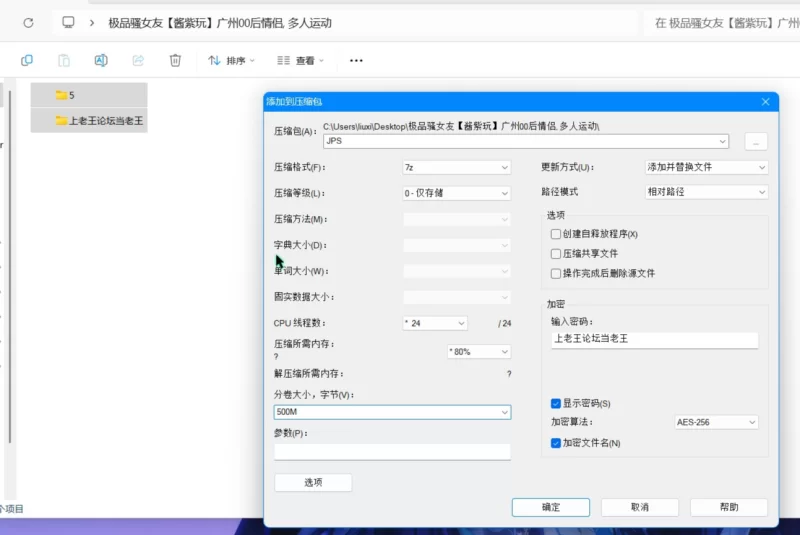This screenshot has width=800, height=535.
Task: Open the 路径模式 相对路径 dropdown
Action: [x=706, y=192]
